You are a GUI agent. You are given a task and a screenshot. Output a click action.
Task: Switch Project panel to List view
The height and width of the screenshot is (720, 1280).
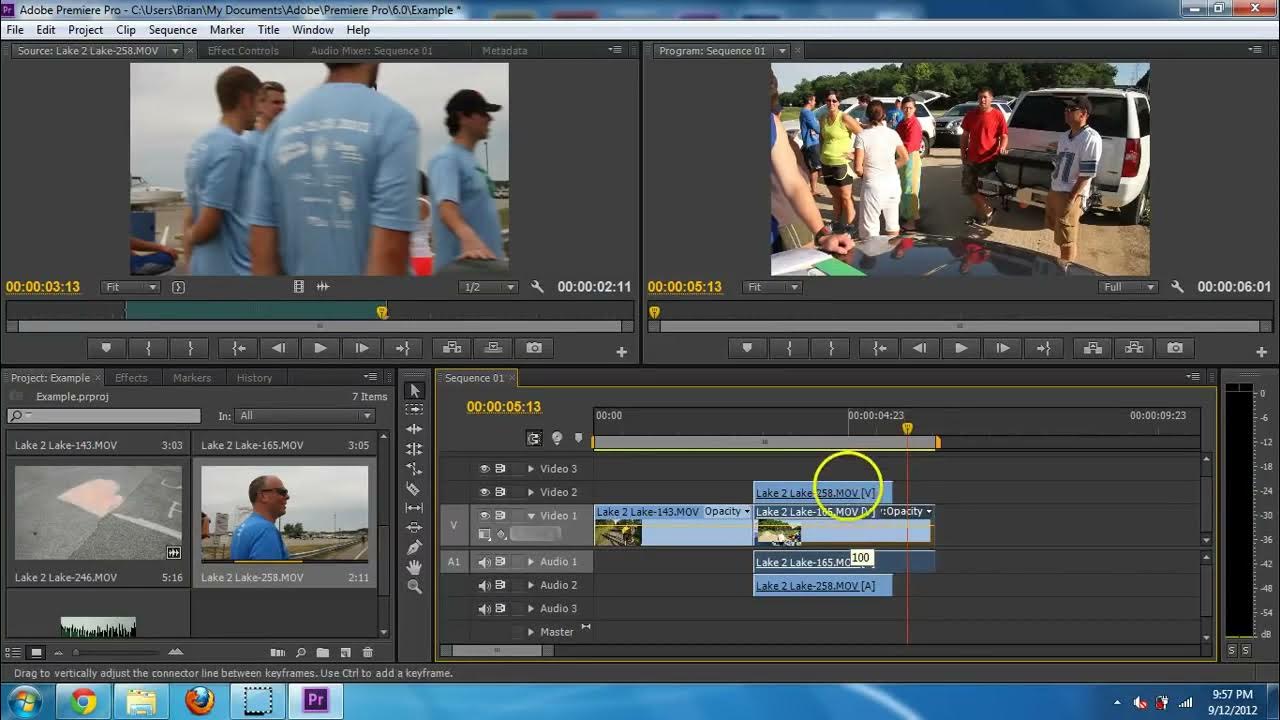coord(14,653)
